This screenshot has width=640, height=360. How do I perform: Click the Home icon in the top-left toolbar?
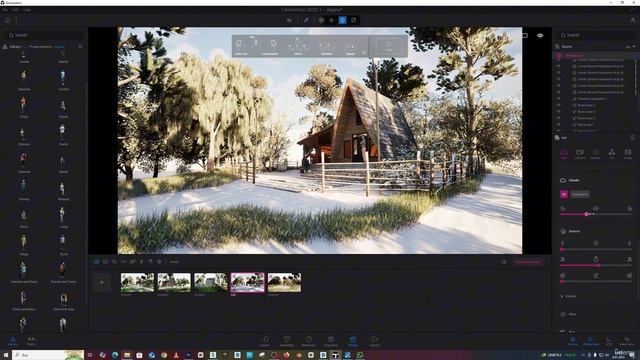tap(7, 20)
